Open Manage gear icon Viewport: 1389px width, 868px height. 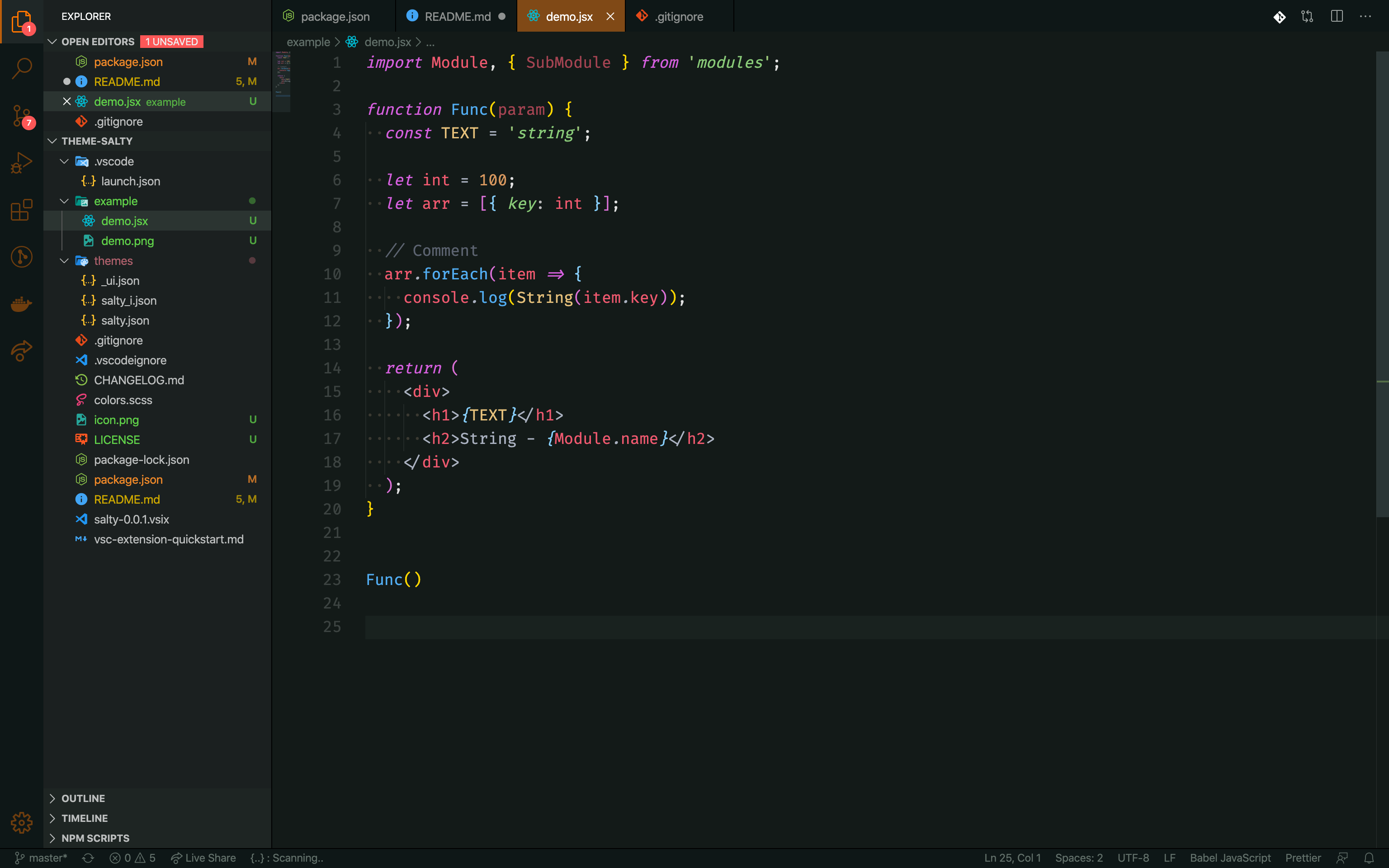(21, 822)
